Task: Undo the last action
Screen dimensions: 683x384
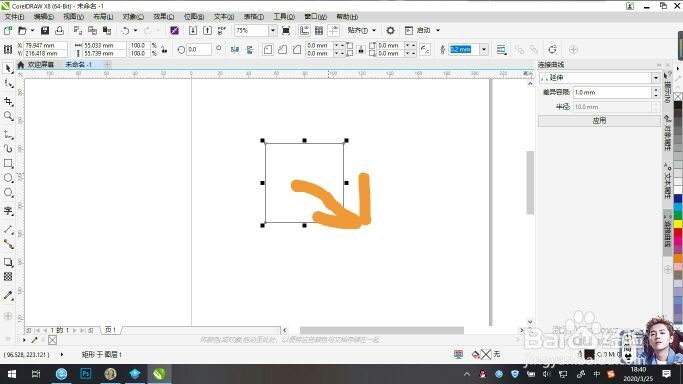Action: click(125, 30)
